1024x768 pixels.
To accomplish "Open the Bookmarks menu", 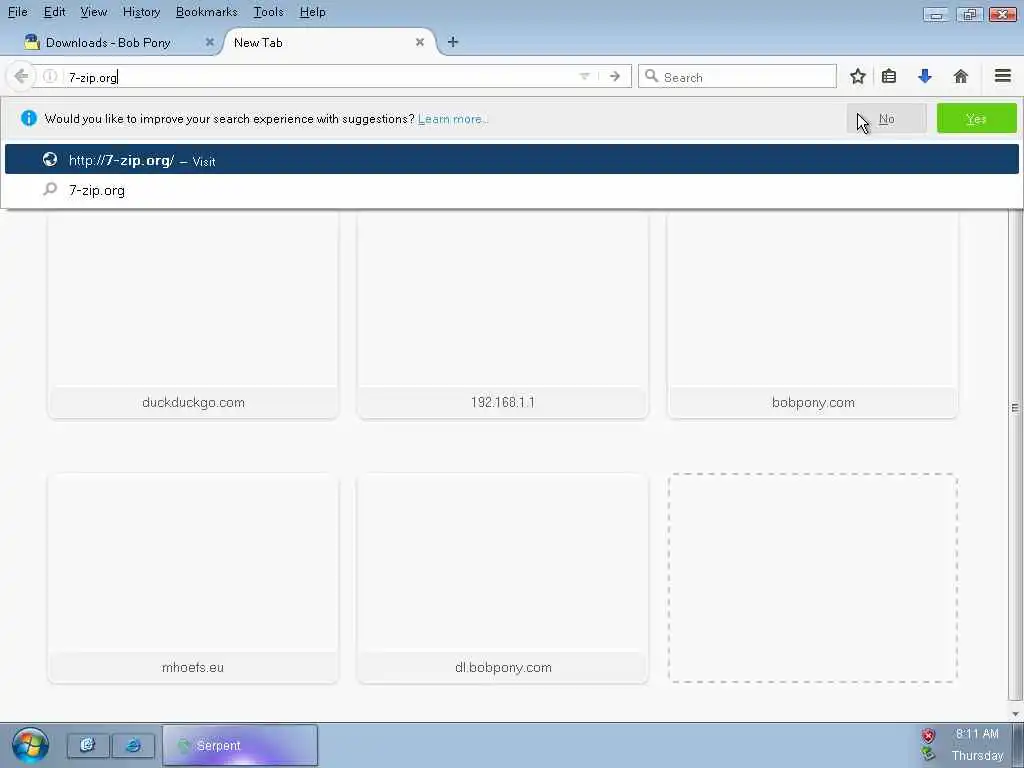I will tap(206, 12).
